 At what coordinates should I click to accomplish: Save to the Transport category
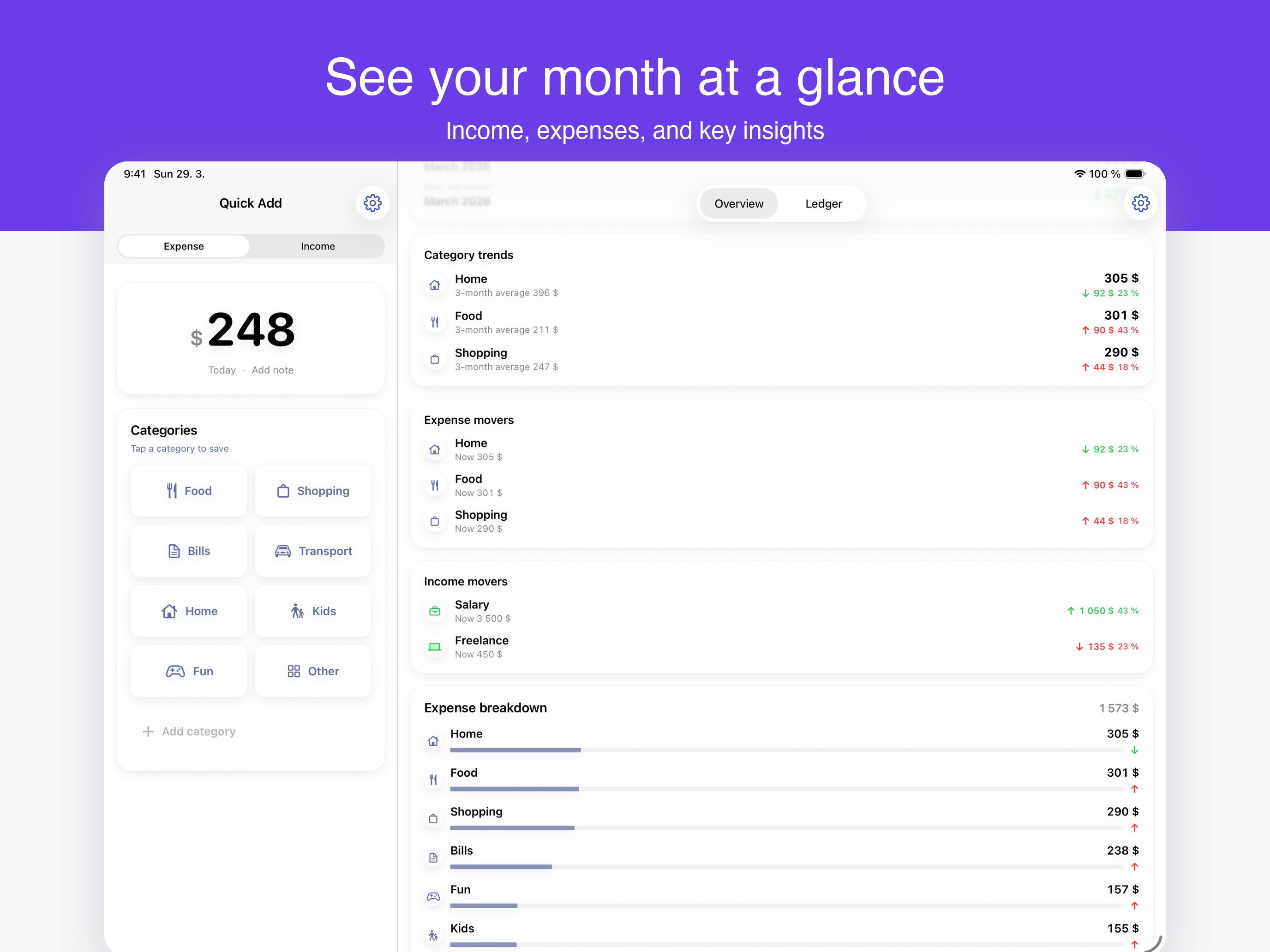coord(313,551)
